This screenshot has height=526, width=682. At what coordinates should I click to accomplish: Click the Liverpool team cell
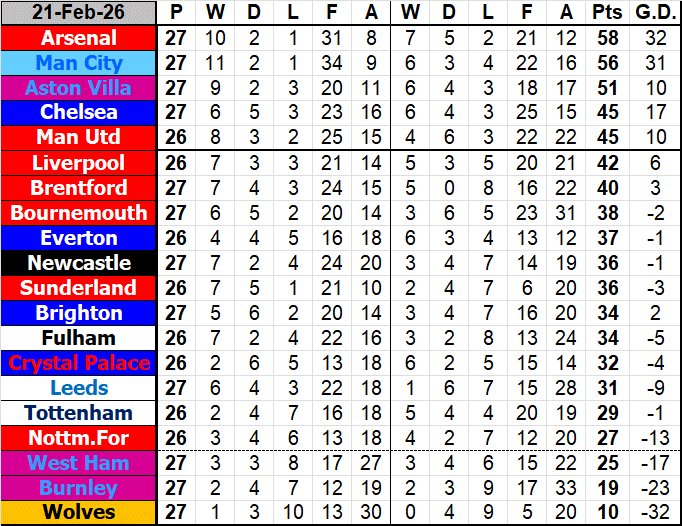[x=79, y=163]
